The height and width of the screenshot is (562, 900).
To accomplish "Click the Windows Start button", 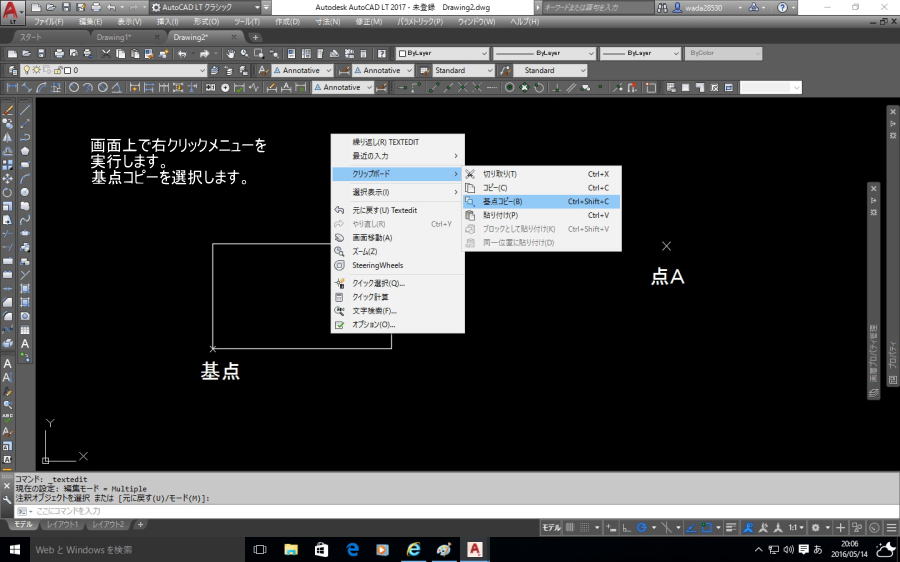I will [x=14, y=549].
